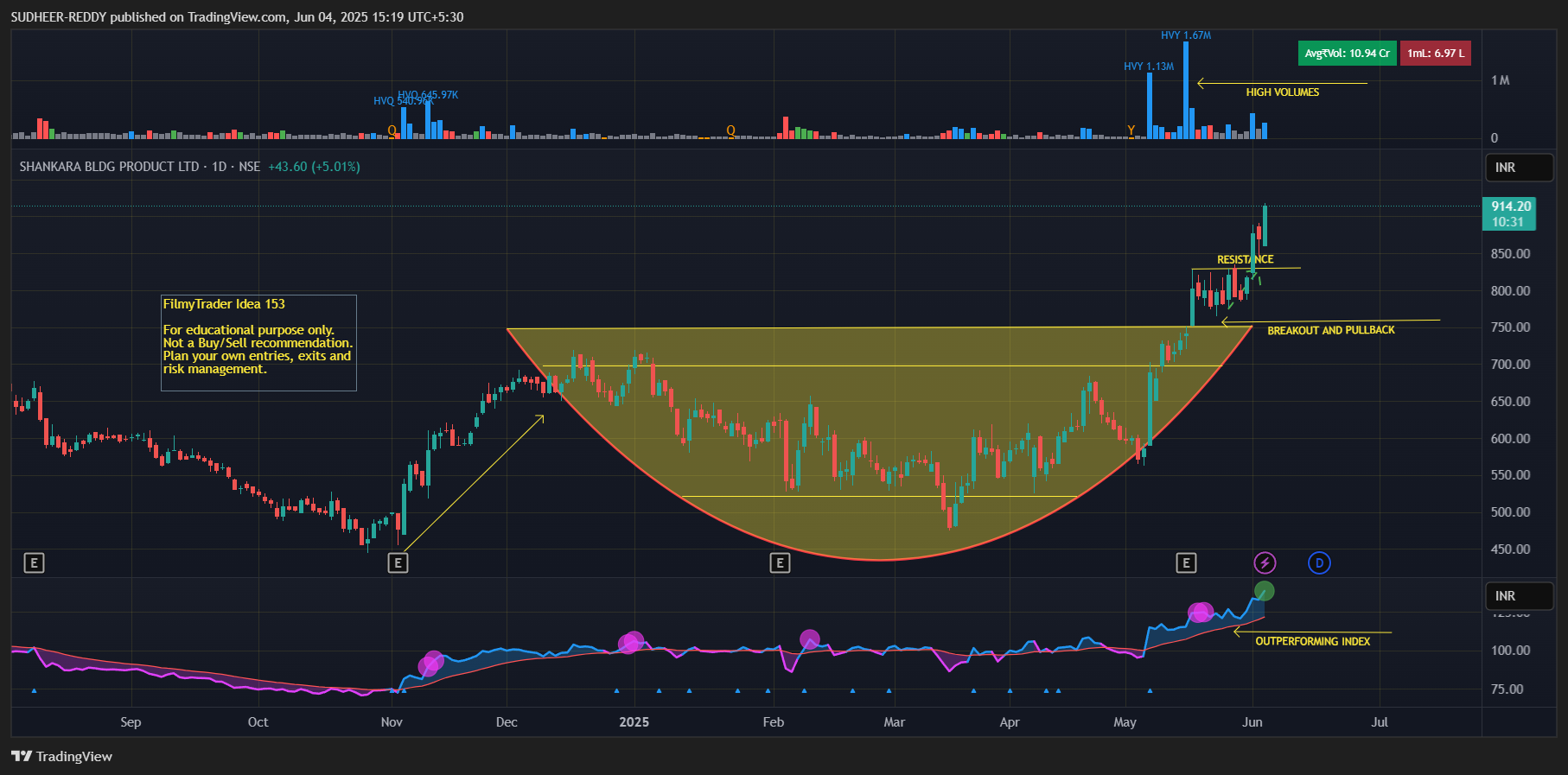Click the 750.00 price axis label

(x=1510, y=327)
